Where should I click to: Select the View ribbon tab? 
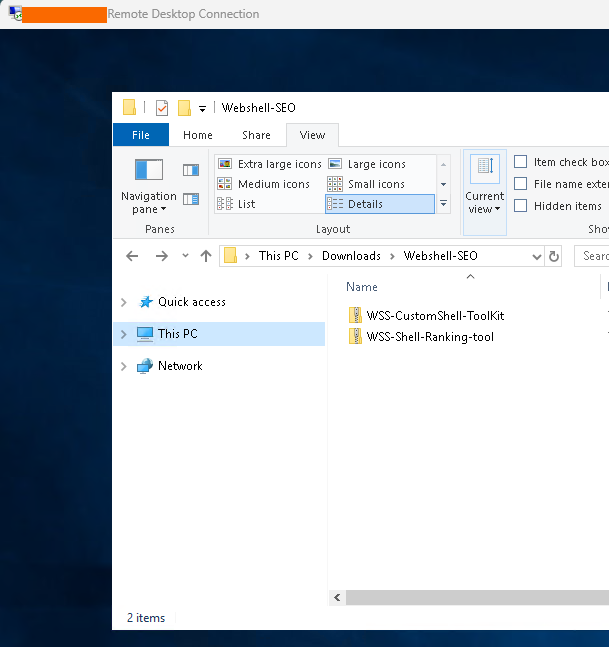312,135
